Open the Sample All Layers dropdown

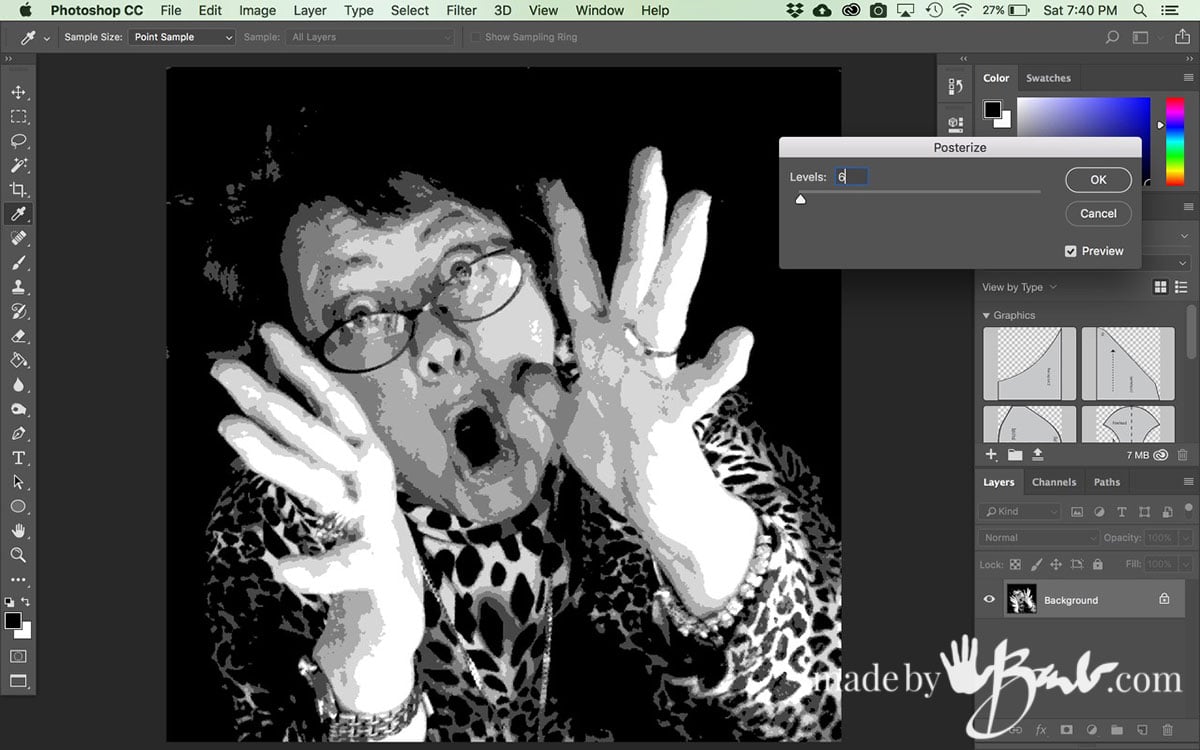point(370,37)
